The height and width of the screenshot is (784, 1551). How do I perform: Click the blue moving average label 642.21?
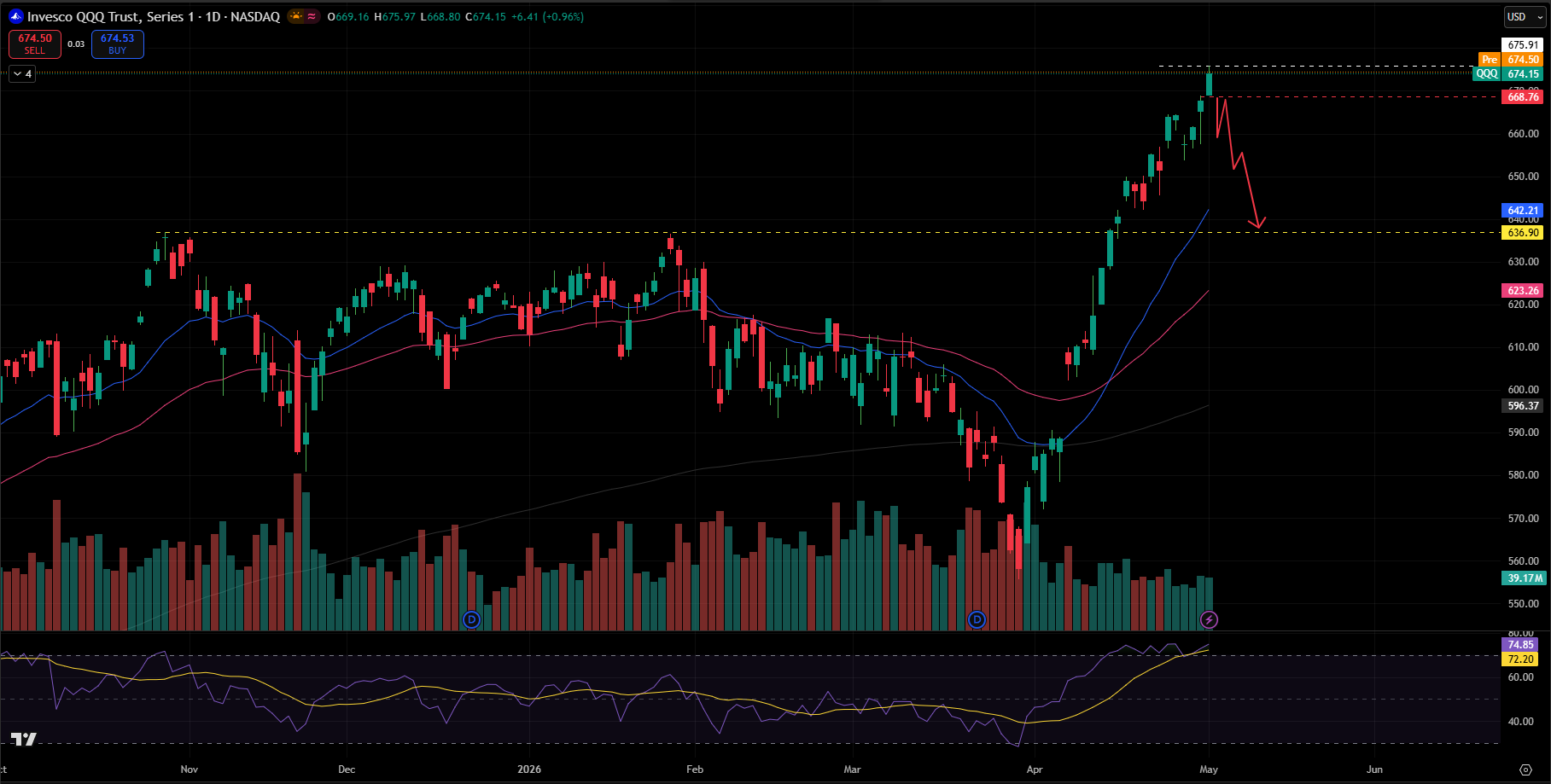[x=1523, y=211]
